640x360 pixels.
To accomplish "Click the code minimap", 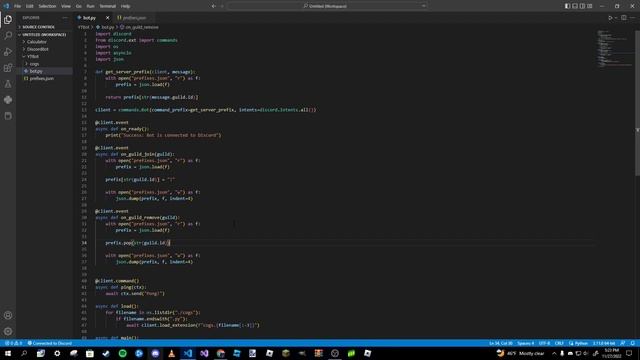I will pyautogui.click(x=615, y=48).
